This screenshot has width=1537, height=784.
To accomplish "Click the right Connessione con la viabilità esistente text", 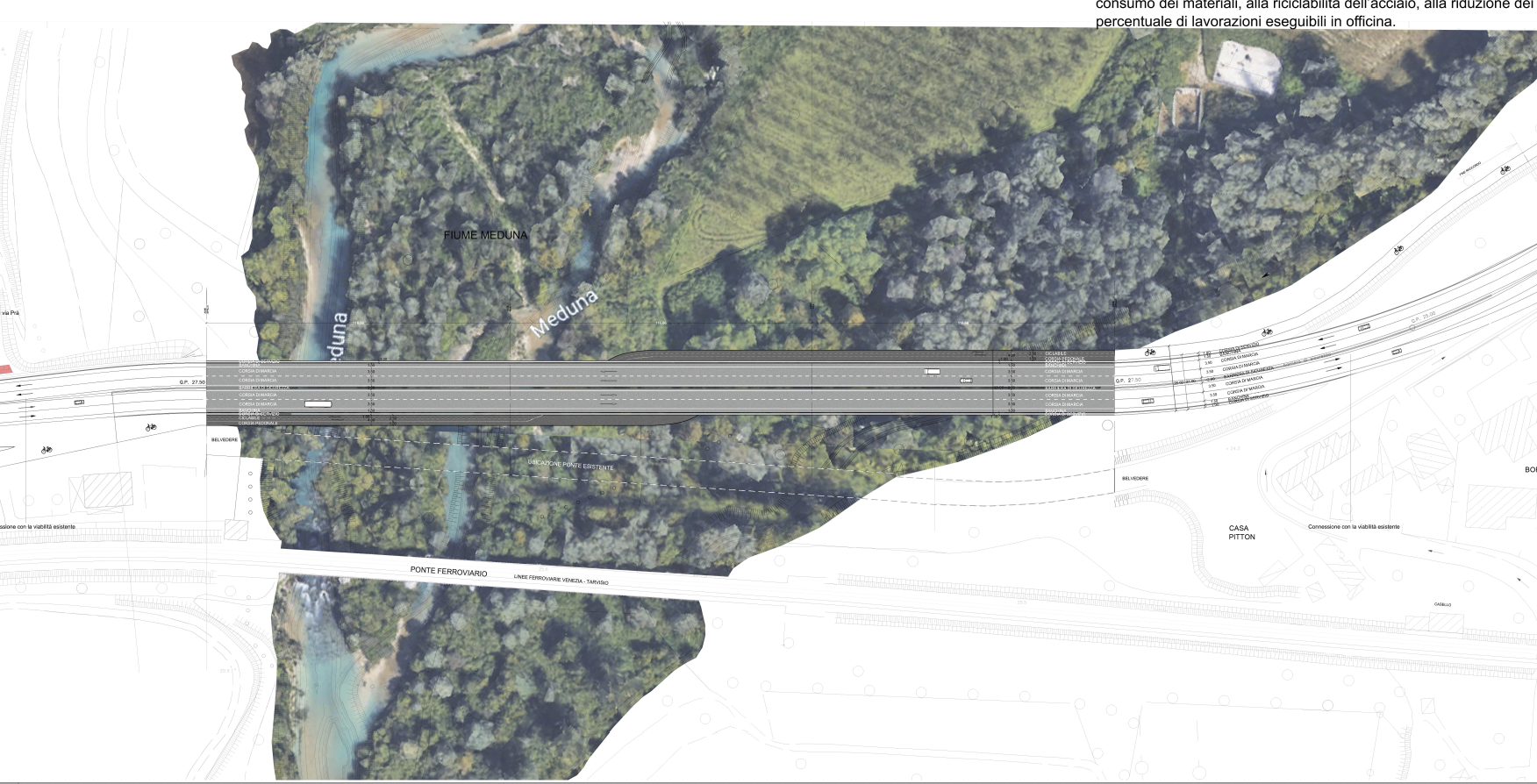I will tap(1353, 527).
